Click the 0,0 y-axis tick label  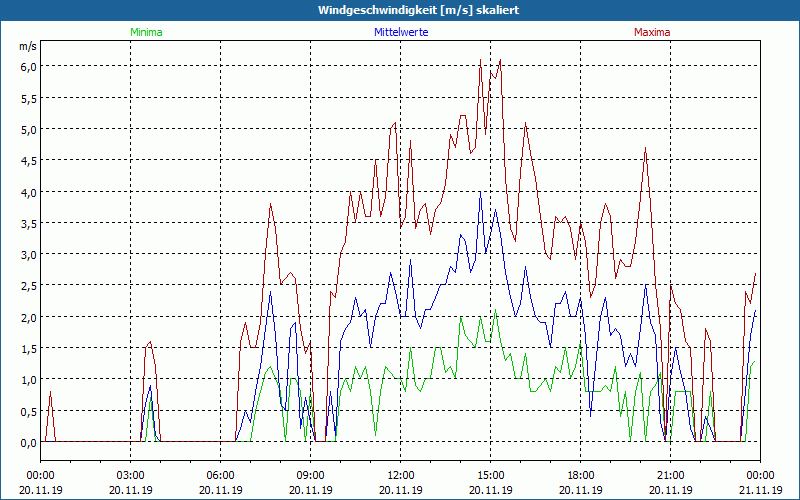tap(28, 442)
